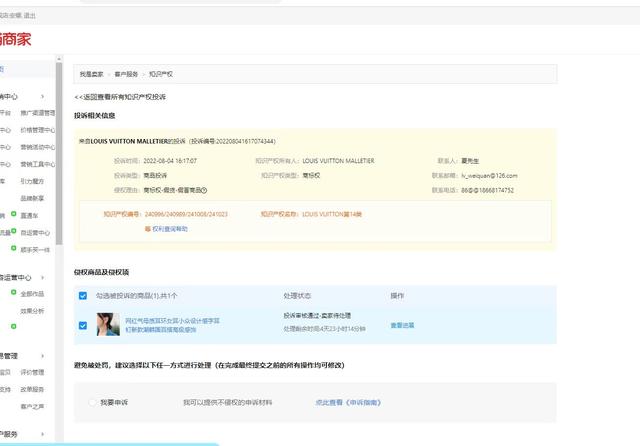This screenshot has height=446, width=640.
Task: Toggle the checkbox for the listed product
Action: click(x=83, y=324)
